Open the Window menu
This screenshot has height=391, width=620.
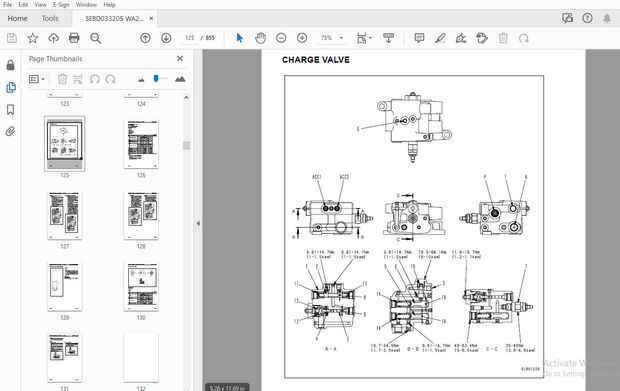(x=86, y=5)
